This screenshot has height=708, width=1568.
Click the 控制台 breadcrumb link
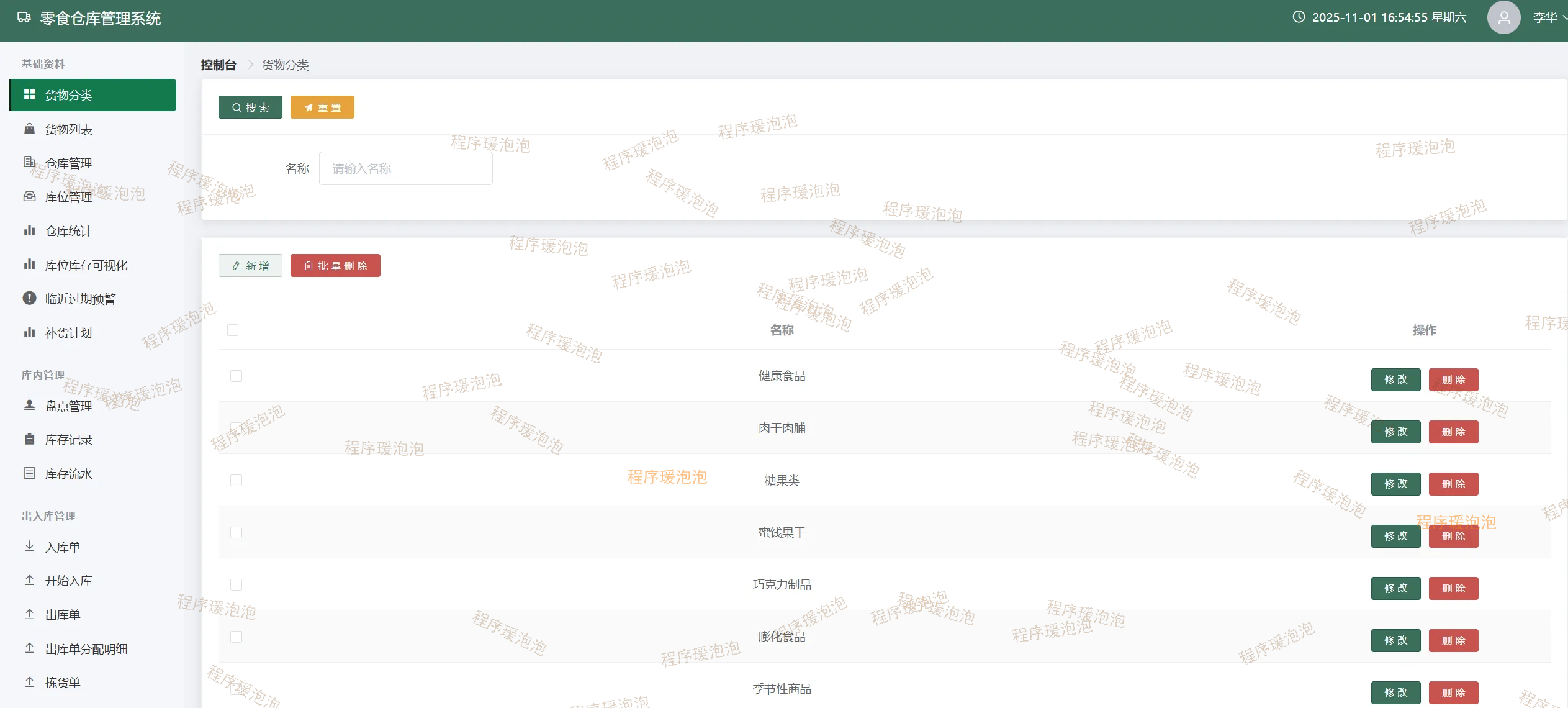click(219, 65)
